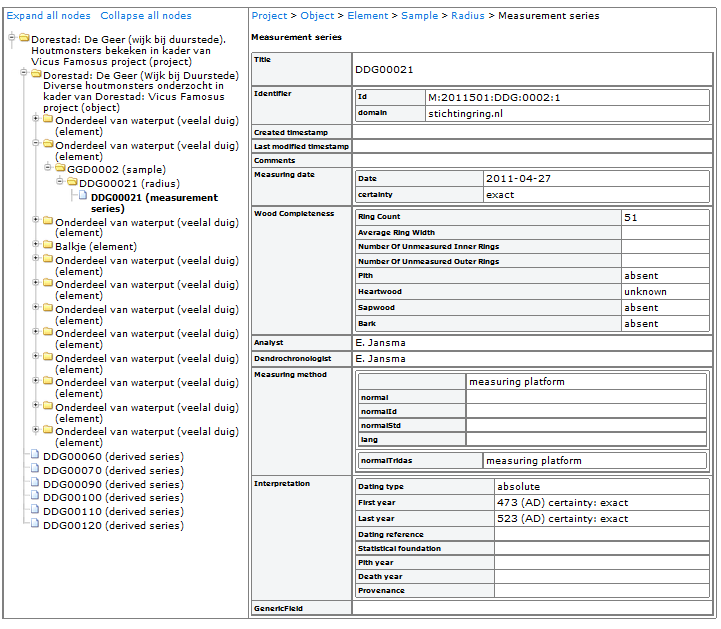Click the DDG00021 measurement series document icon

pos(83,195)
